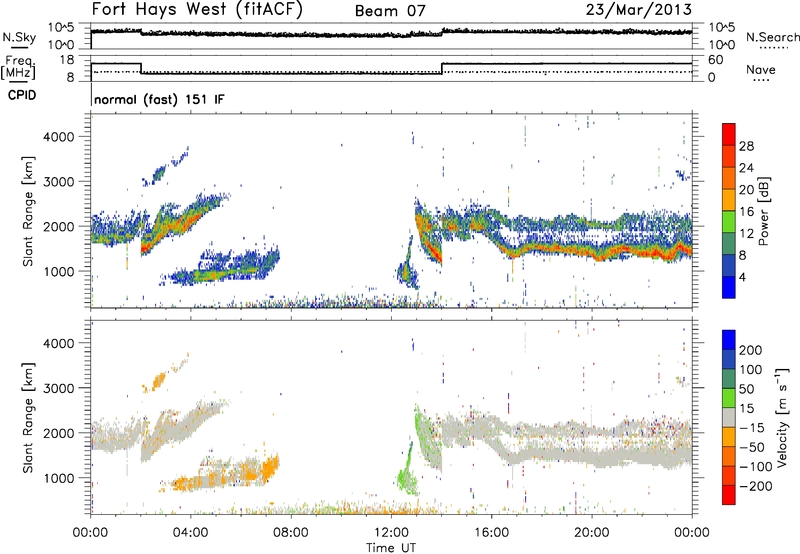Click the "-50" tick on Velocity colorbar
800x554 pixels.
coord(752,447)
